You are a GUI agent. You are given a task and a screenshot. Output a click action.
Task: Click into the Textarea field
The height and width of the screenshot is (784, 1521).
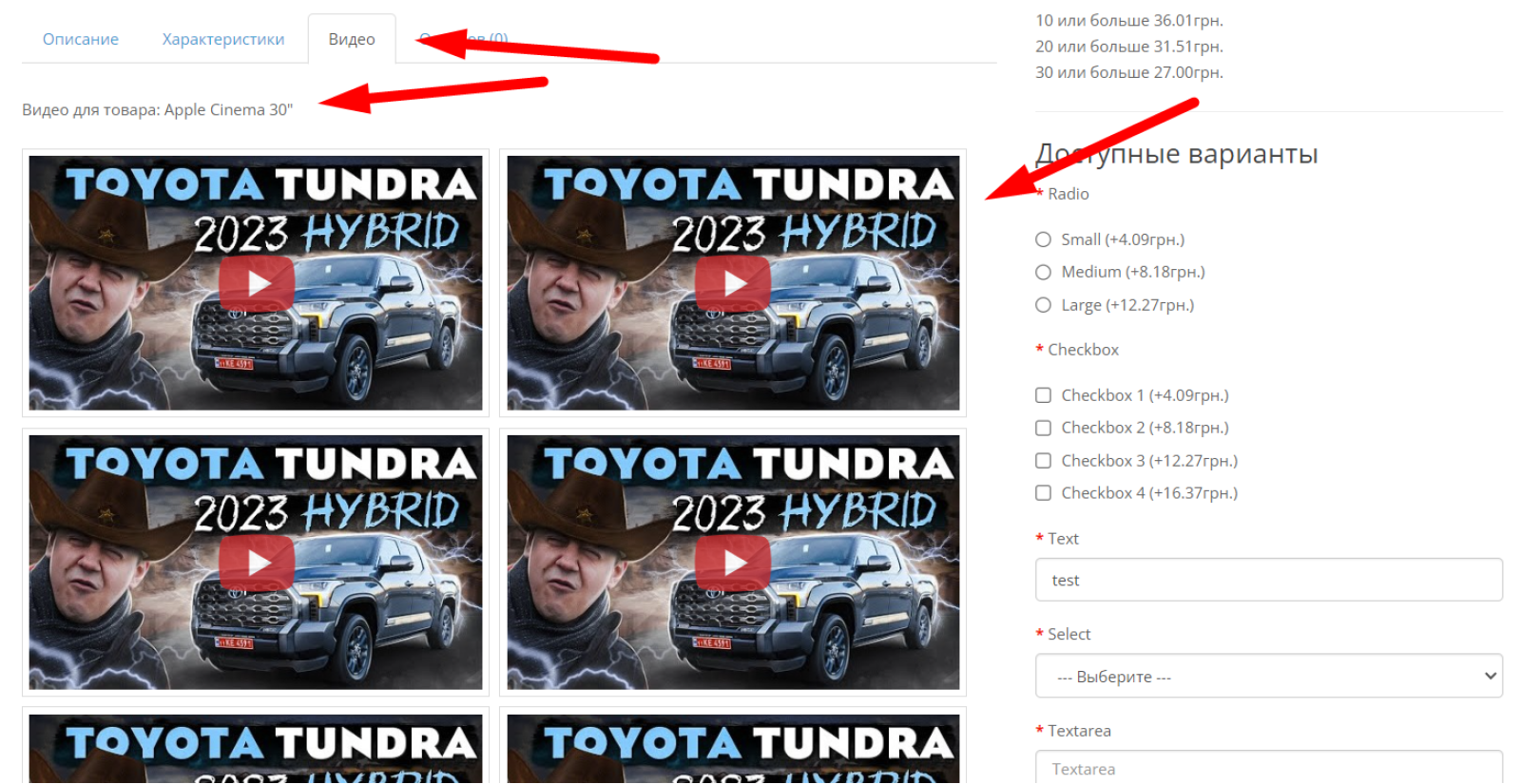point(1269,768)
